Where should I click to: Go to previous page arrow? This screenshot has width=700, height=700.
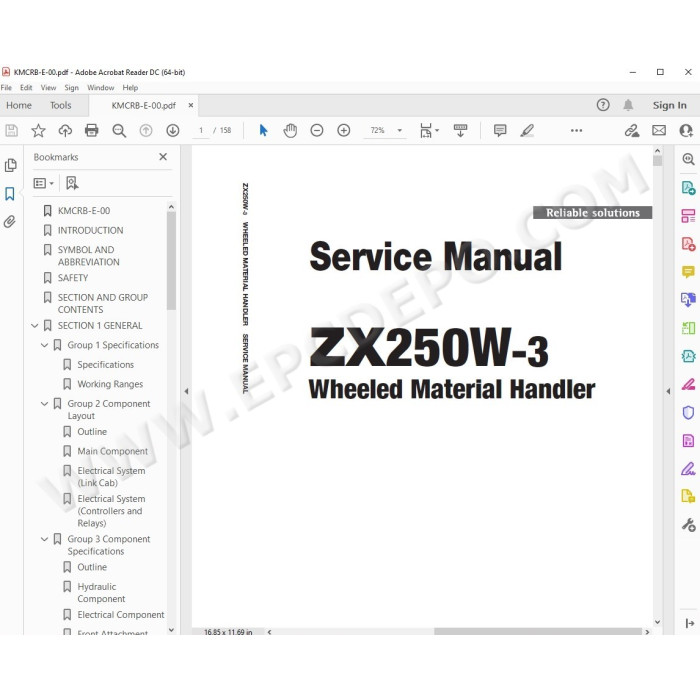[146, 130]
